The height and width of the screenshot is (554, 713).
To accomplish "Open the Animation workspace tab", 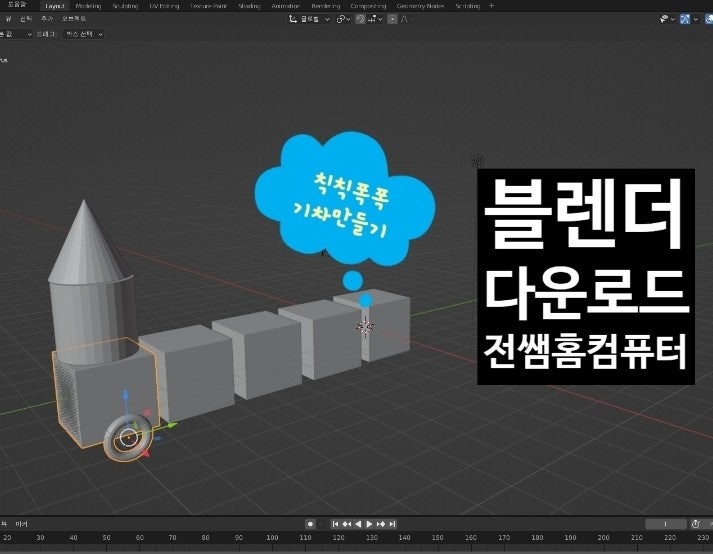I will coord(286,6).
